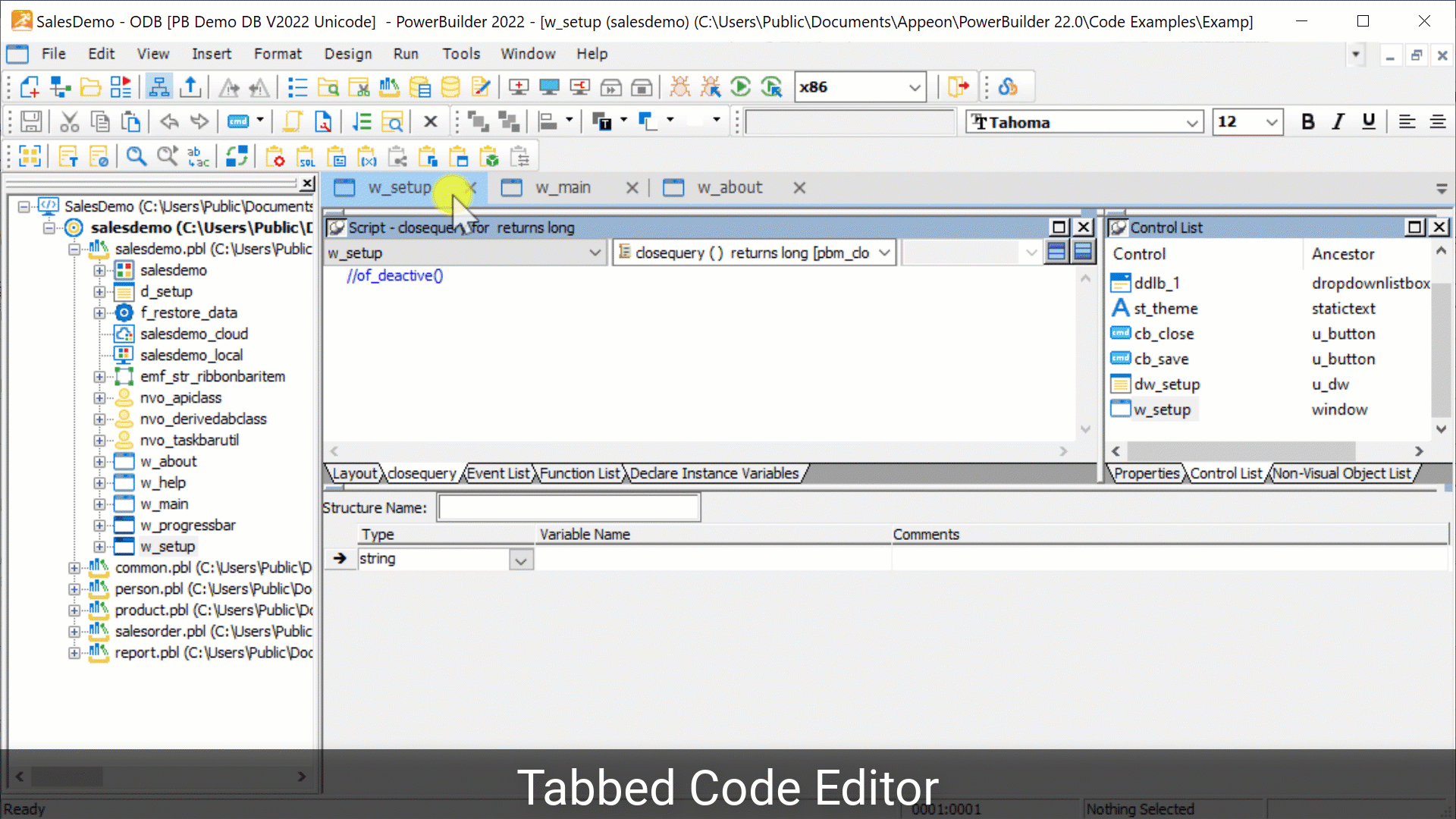Image resolution: width=1456 pixels, height=819 pixels.
Task: Toggle Bold formatting
Action: tap(1307, 122)
